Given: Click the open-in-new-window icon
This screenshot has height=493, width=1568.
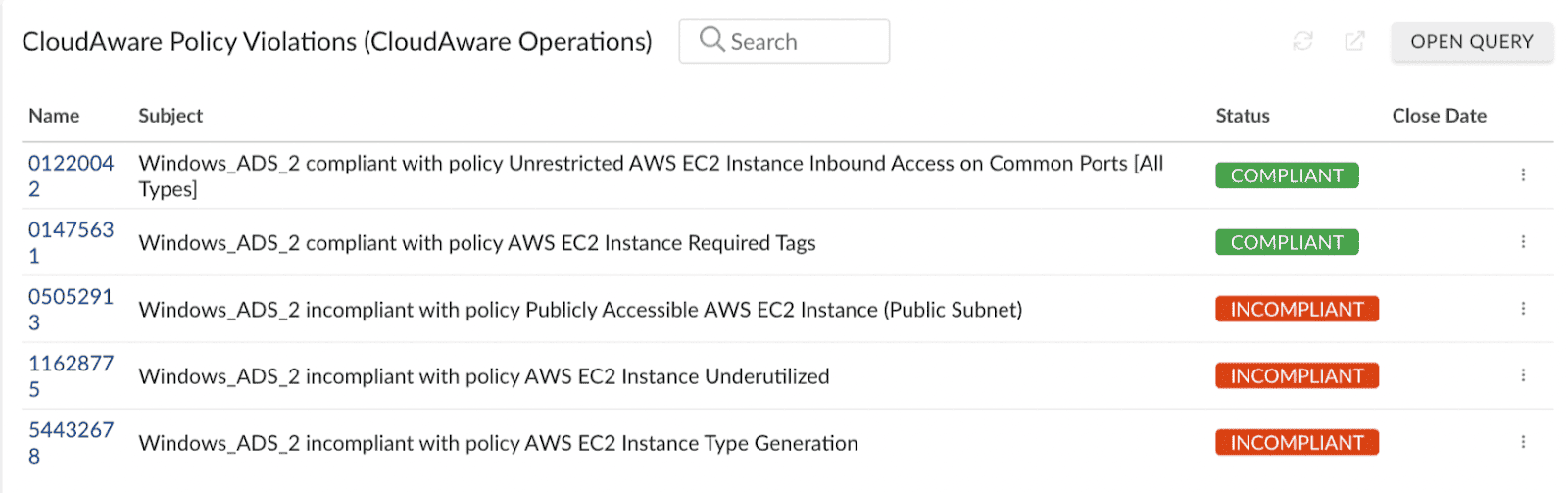Looking at the screenshot, I should (1354, 41).
